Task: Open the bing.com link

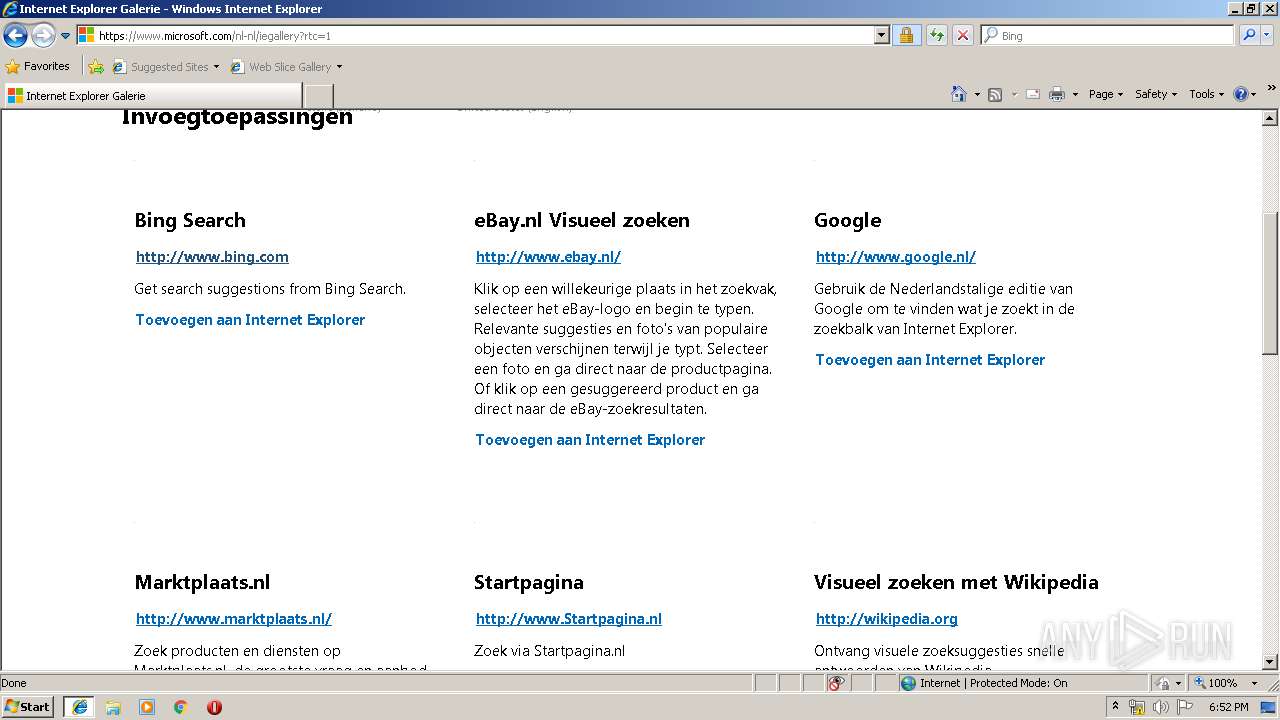Action: 212,257
